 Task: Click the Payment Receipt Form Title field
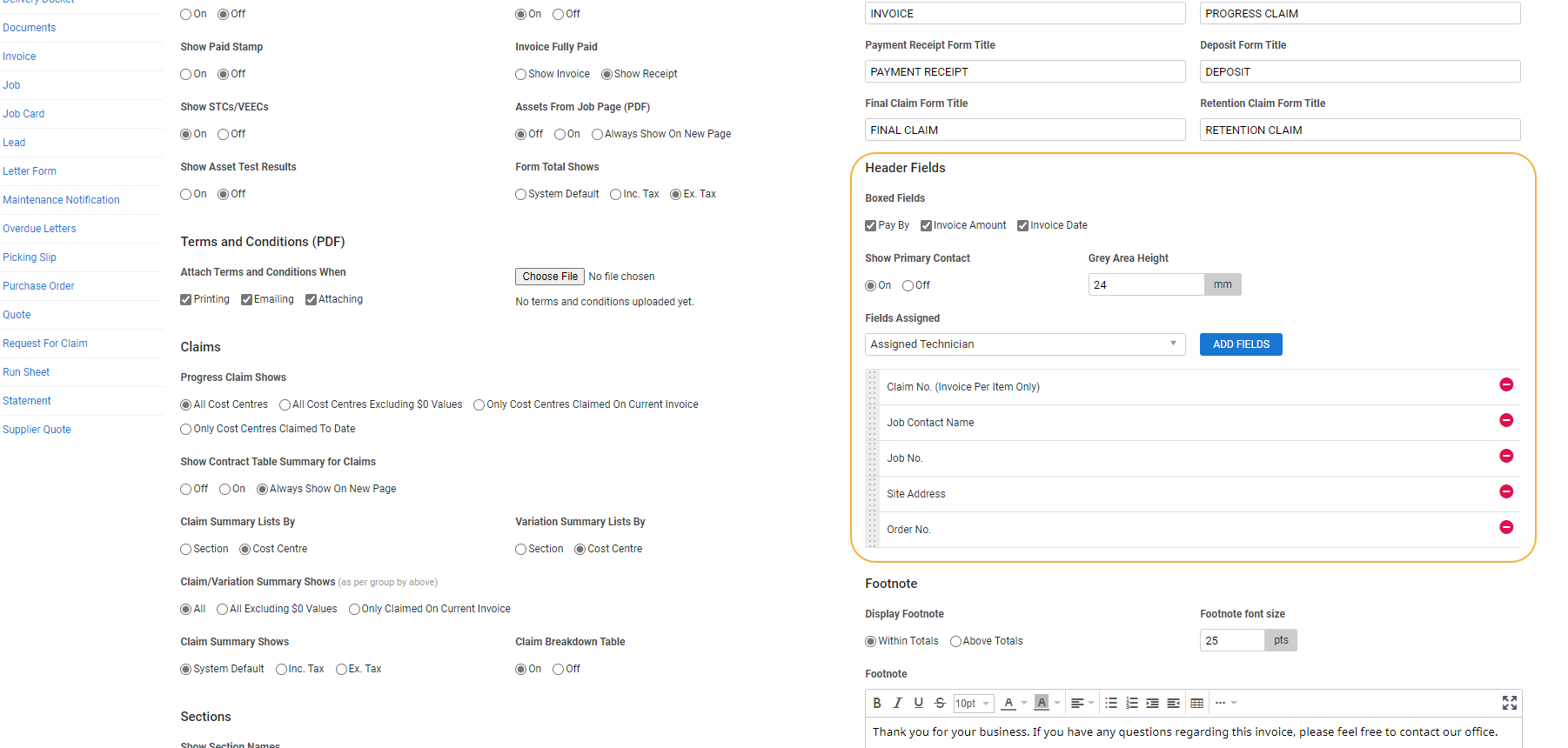pyautogui.click(x=1025, y=71)
